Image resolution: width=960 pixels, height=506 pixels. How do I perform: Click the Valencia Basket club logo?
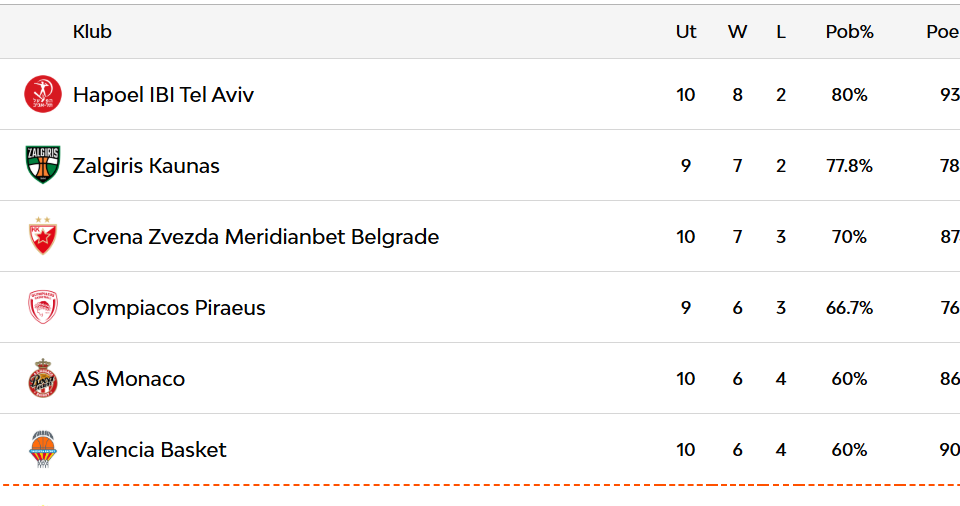coord(43,450)
